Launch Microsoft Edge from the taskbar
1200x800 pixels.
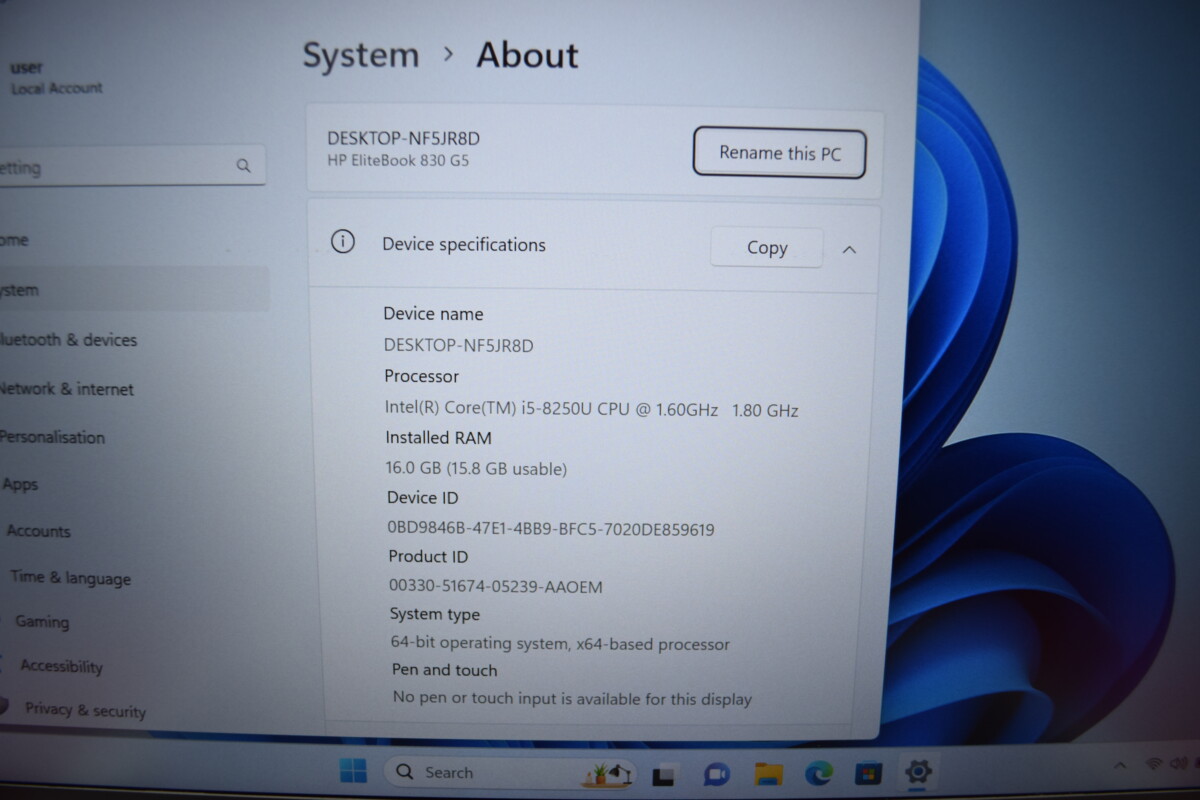(x=819, y=773)
